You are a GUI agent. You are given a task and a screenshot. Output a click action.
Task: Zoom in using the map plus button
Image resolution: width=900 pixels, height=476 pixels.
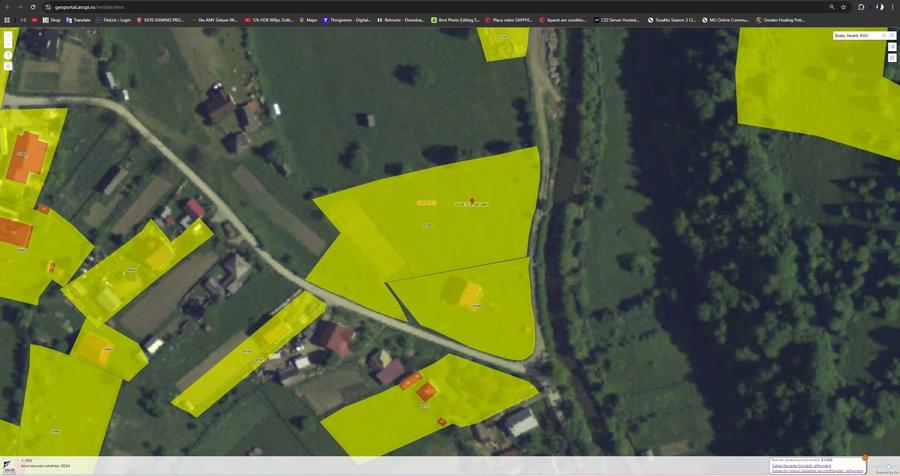[8, 36]
